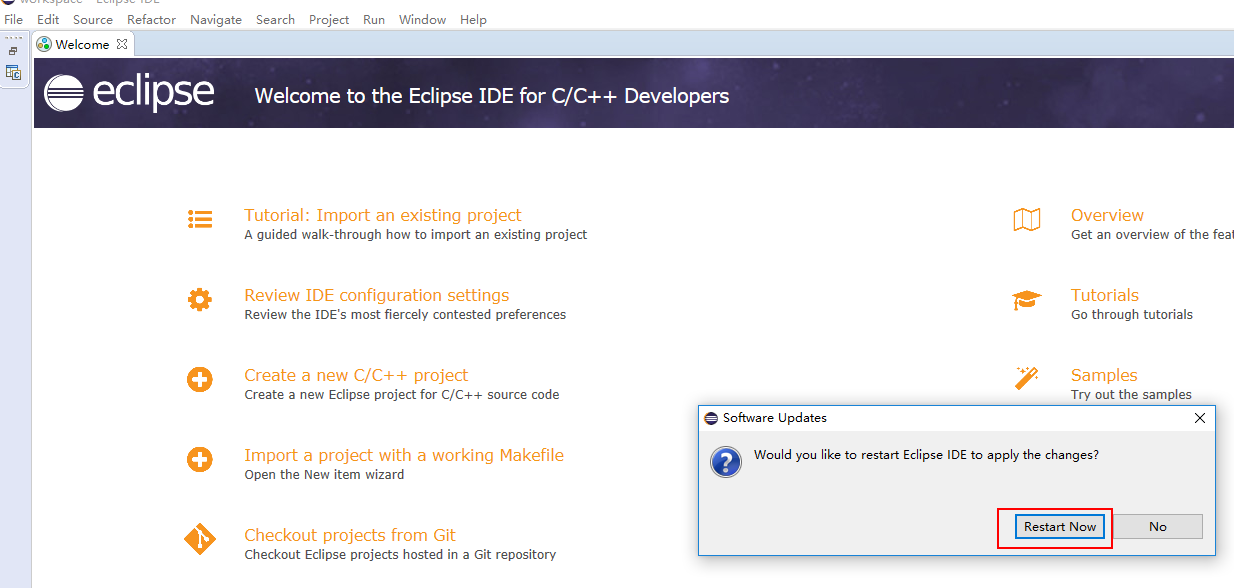Viewport: 1234px width, 588px height.
Task: Open the Samples link
Action: 1104,375
